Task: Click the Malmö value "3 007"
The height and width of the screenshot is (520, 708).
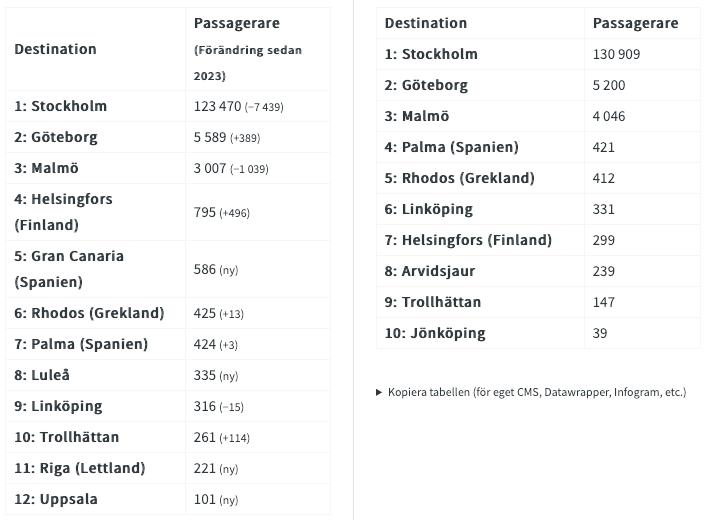Action: pos(210,168)
